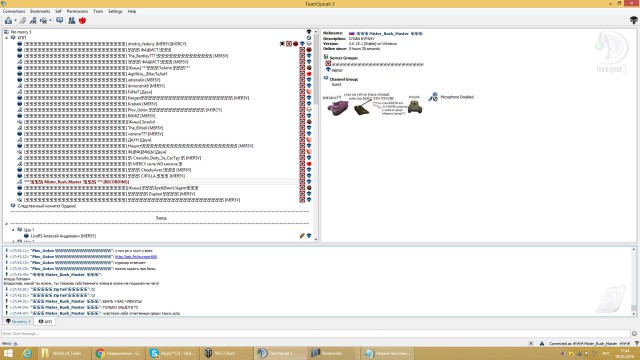Click the Enter Chat Message input field

click(x=316, y=333)
